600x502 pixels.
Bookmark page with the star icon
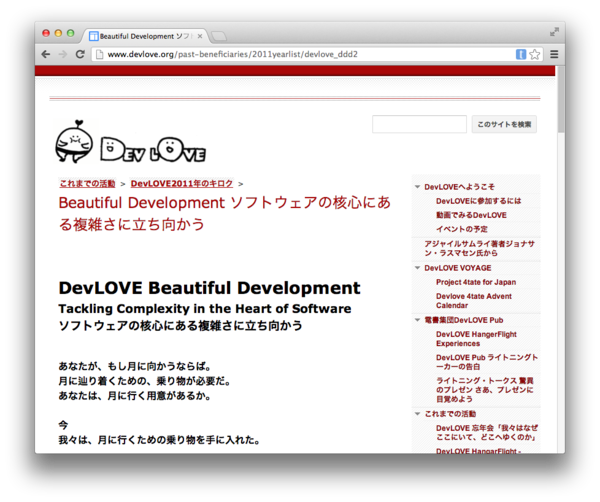[x=535, y=54]
